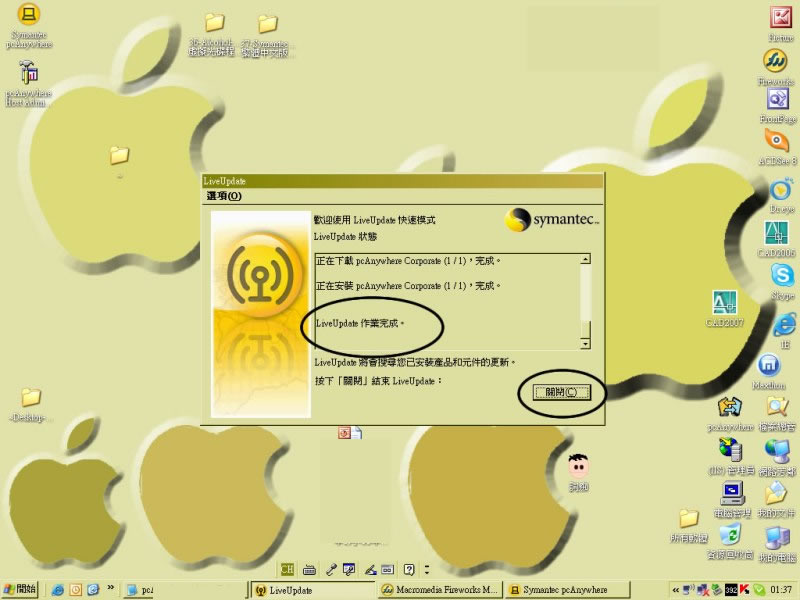The width and height of the screenshot is (800, 600).
Task: Open the 我的電腦 My Computer icon
Action: 777,544
